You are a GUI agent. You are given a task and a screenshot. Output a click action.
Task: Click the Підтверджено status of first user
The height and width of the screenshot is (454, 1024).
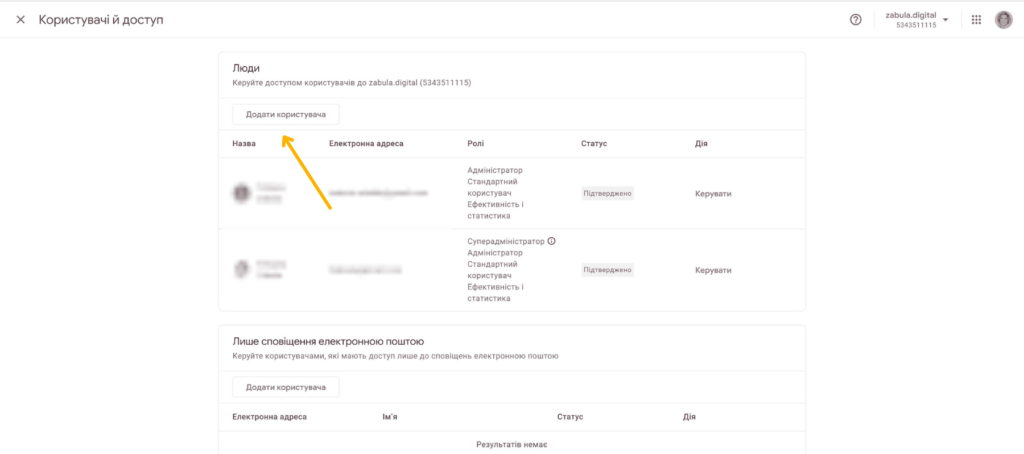point(607,193)
